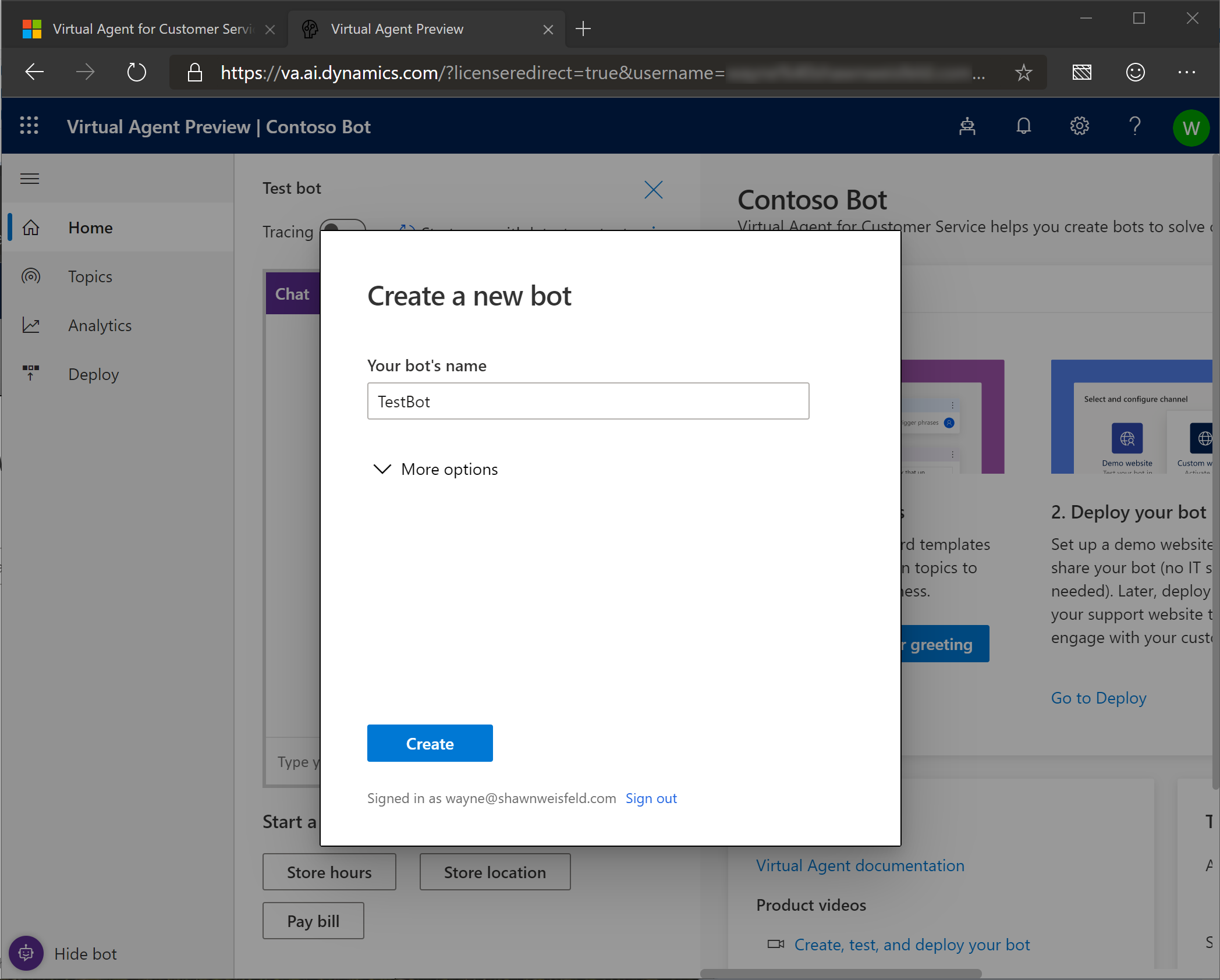Click the Hide bot icon
Viewport: 1220px width, 980px height.
[x=26, y=953]
